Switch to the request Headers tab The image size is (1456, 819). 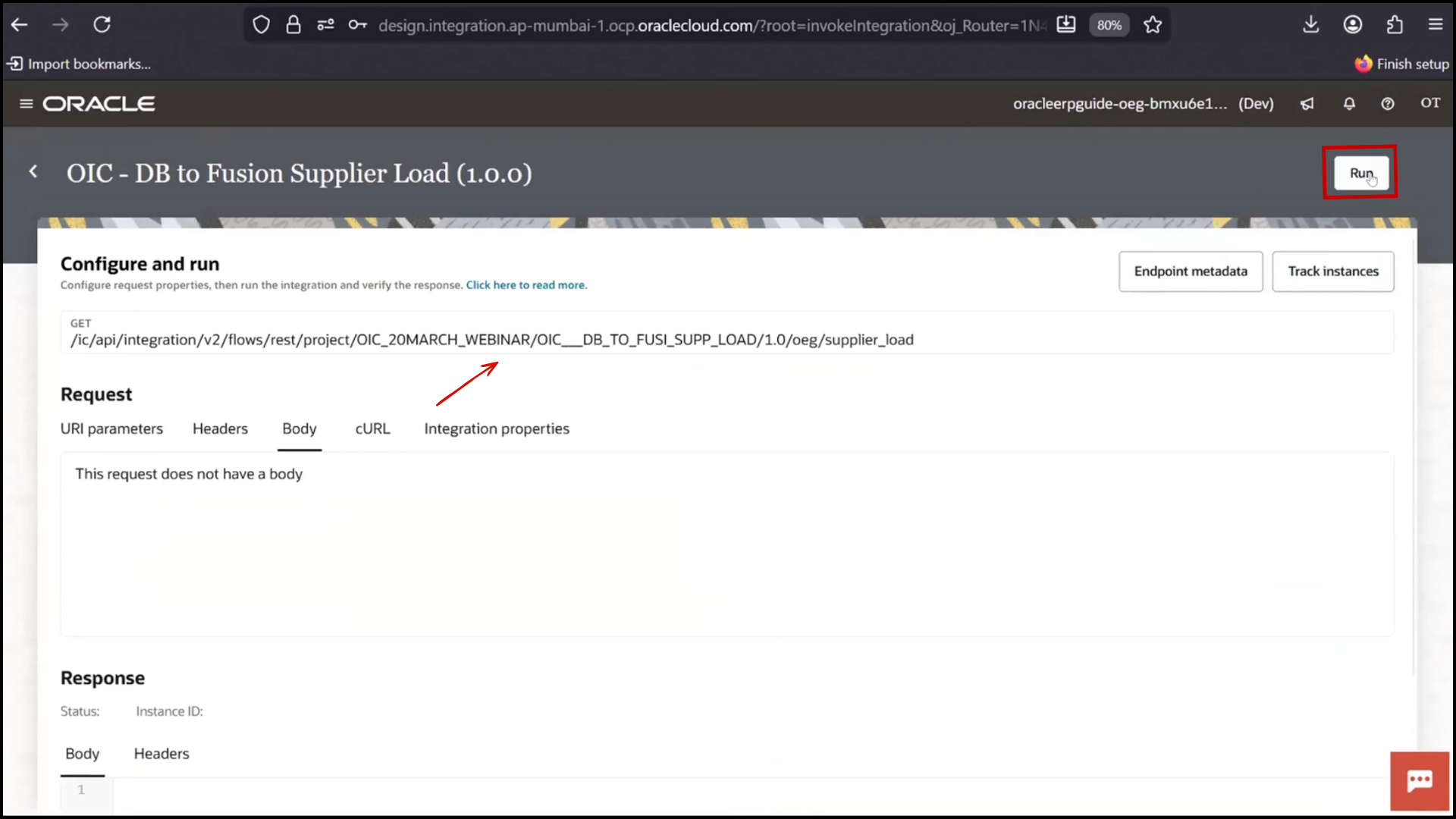click(220, 429)
